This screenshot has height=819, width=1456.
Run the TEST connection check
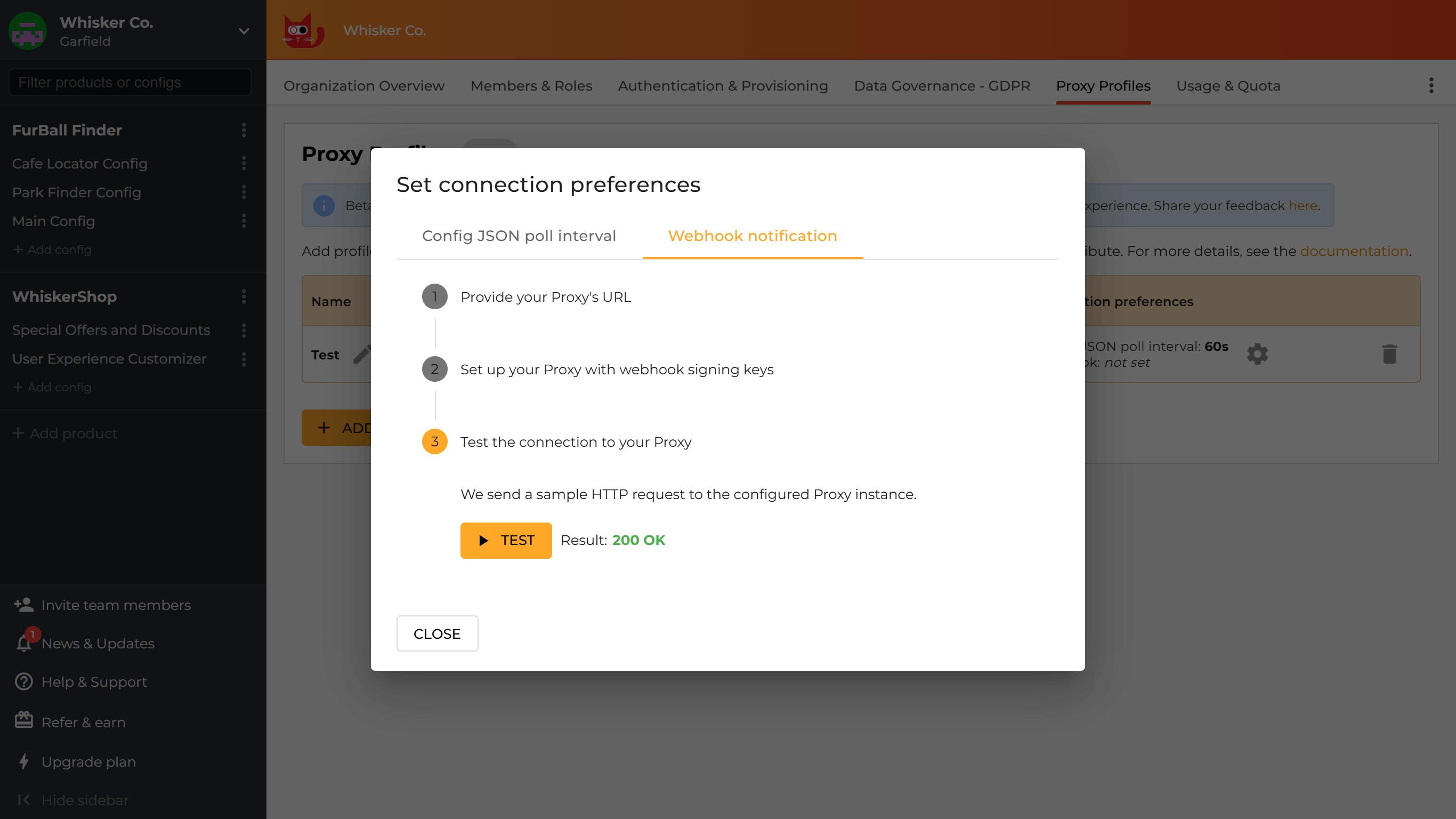click(505, 540)
